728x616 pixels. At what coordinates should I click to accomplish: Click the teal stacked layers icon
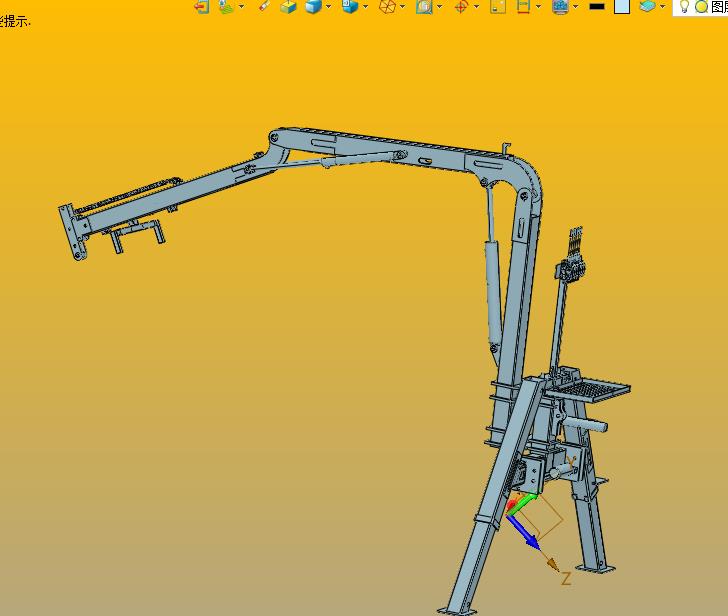click(x=647, y=6)
